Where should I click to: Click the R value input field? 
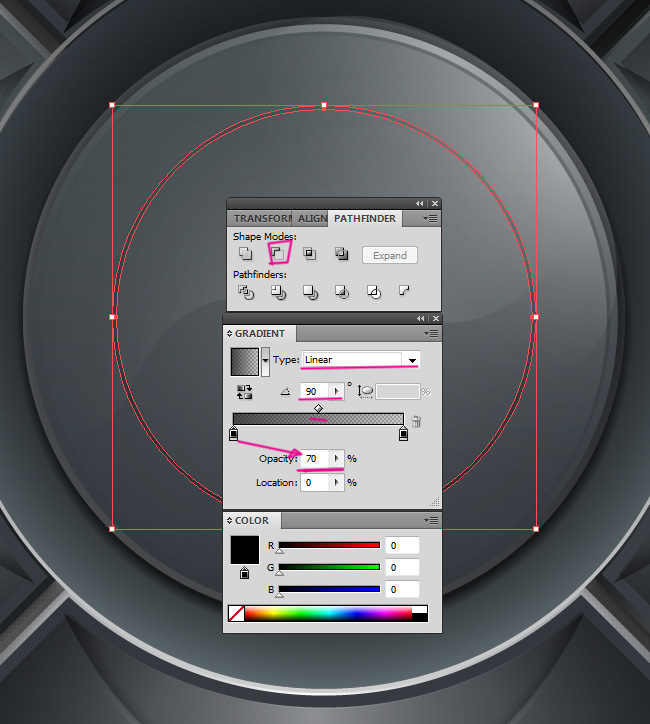tap(402, 545)
